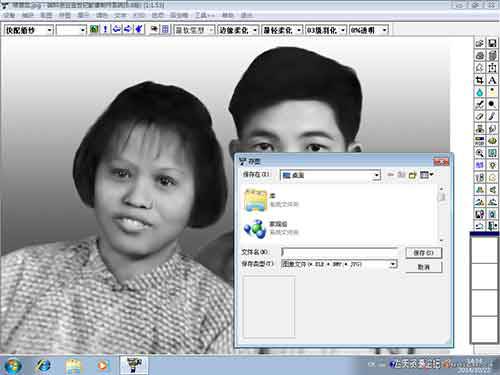
Task: Click the exit door icon at the toolbox bottom
Action: click(x=492, y=226)
